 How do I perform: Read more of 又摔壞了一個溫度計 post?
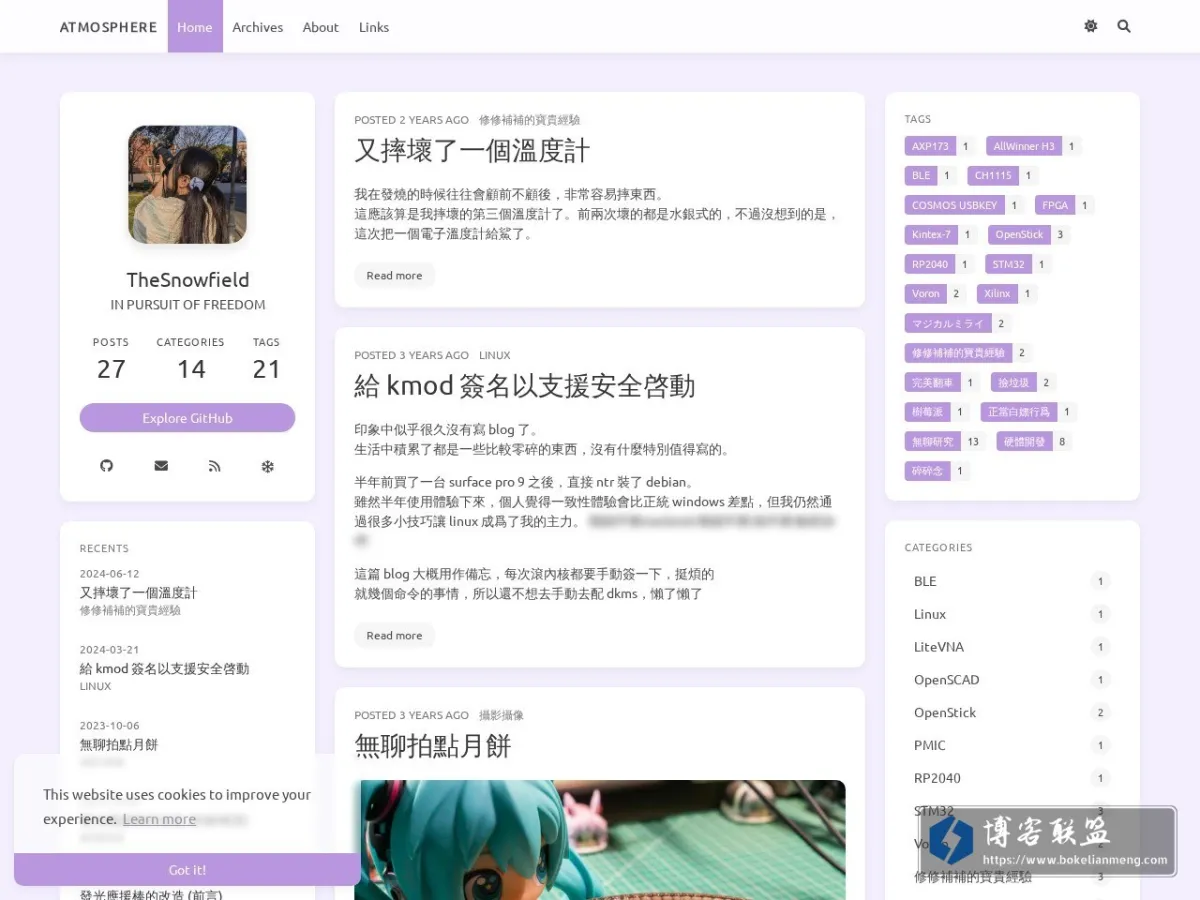tap(394, 275)
